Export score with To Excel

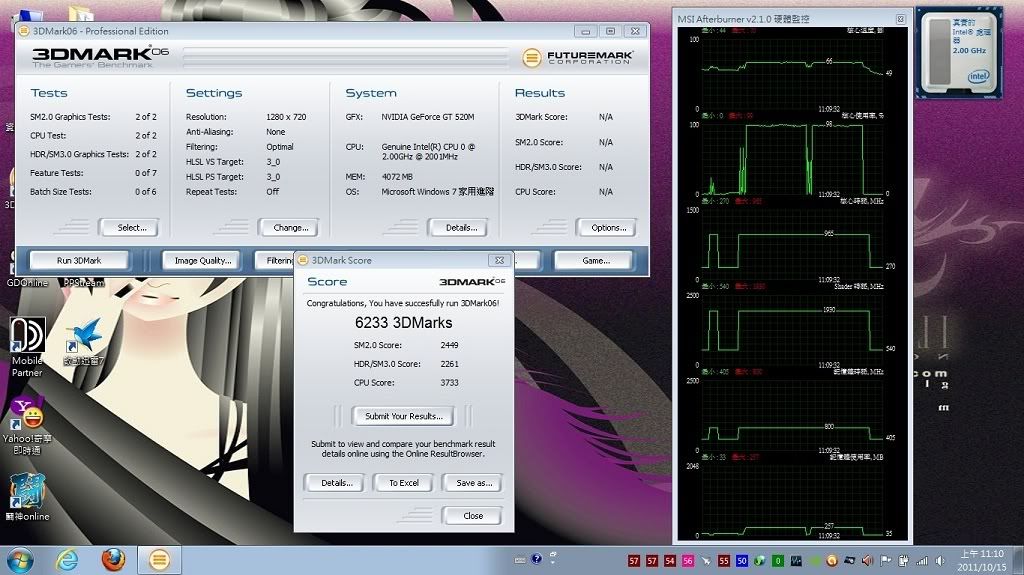403,483
